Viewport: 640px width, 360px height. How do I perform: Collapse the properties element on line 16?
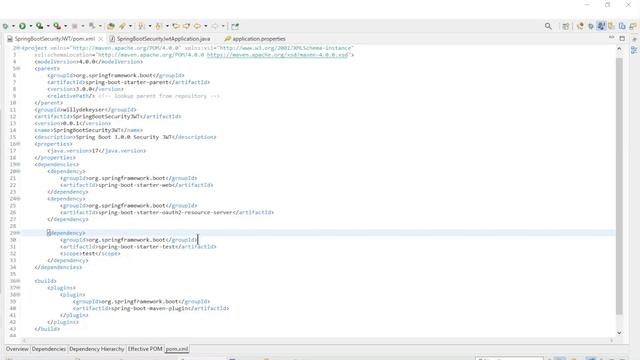click(19, 144)
